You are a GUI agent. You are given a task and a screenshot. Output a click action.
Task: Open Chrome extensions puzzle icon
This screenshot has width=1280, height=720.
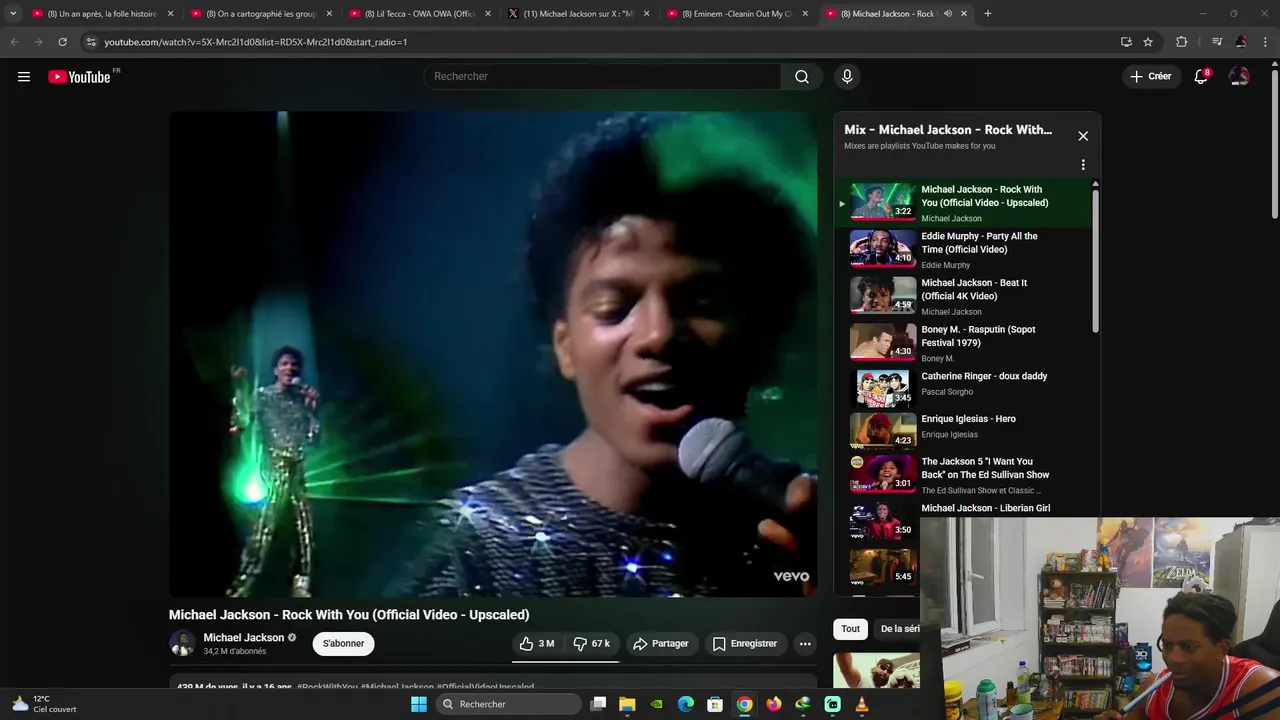pyautogui.click(x=1182, y=42)
